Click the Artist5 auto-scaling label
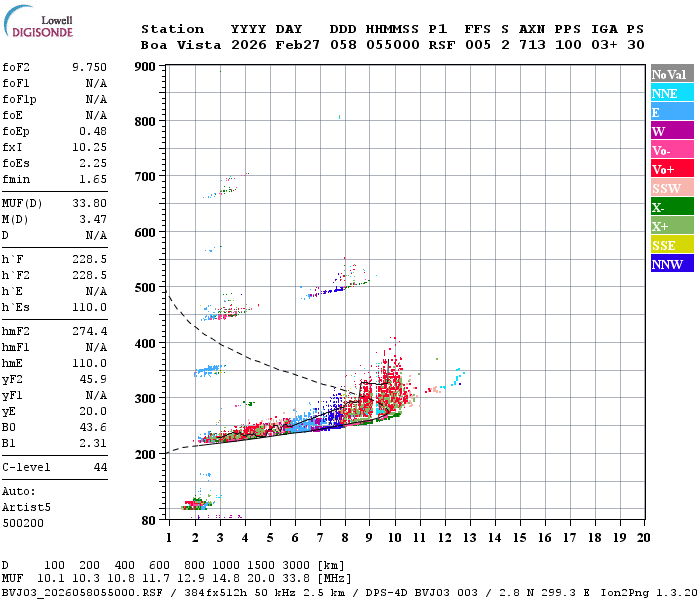The width and height of the screenshot is (700, 600). [26, 508]
